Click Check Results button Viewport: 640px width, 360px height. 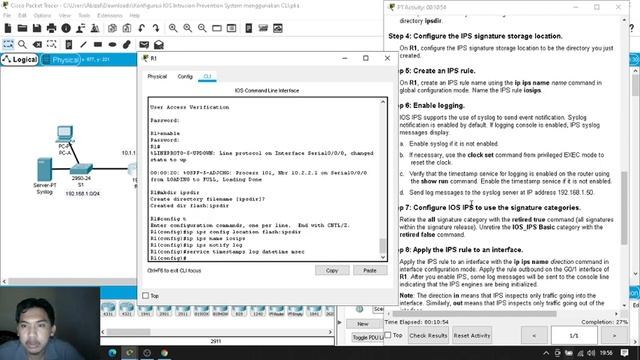coord(428,335)
